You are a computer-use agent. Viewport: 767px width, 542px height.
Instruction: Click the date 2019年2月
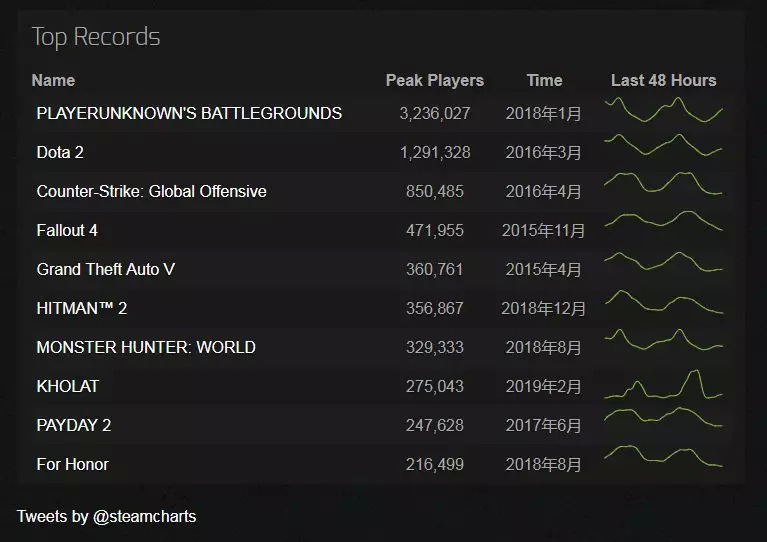pos(543,386)
